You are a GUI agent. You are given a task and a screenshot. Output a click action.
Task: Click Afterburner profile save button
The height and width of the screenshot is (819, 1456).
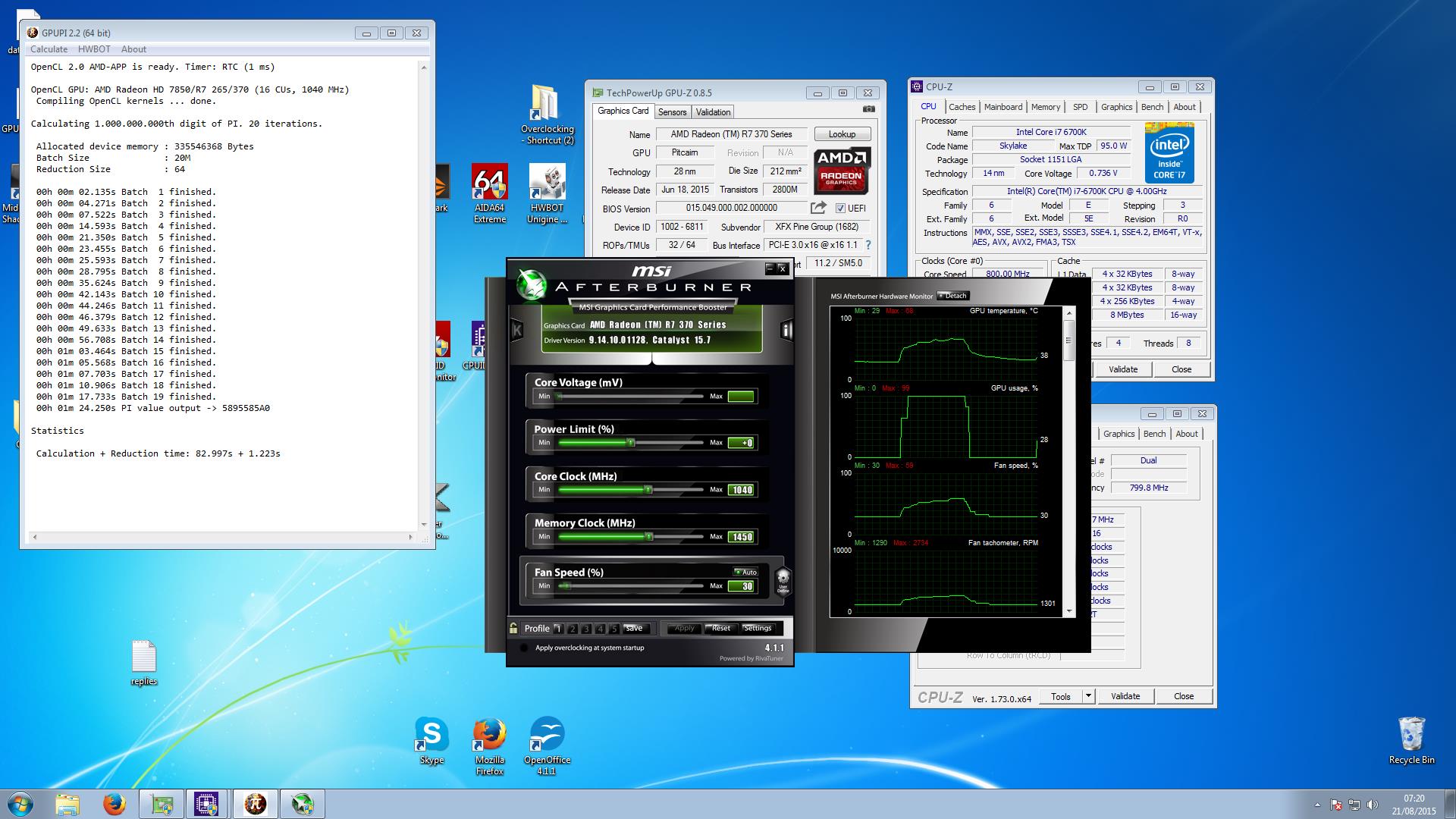click(x=634, y=628)
